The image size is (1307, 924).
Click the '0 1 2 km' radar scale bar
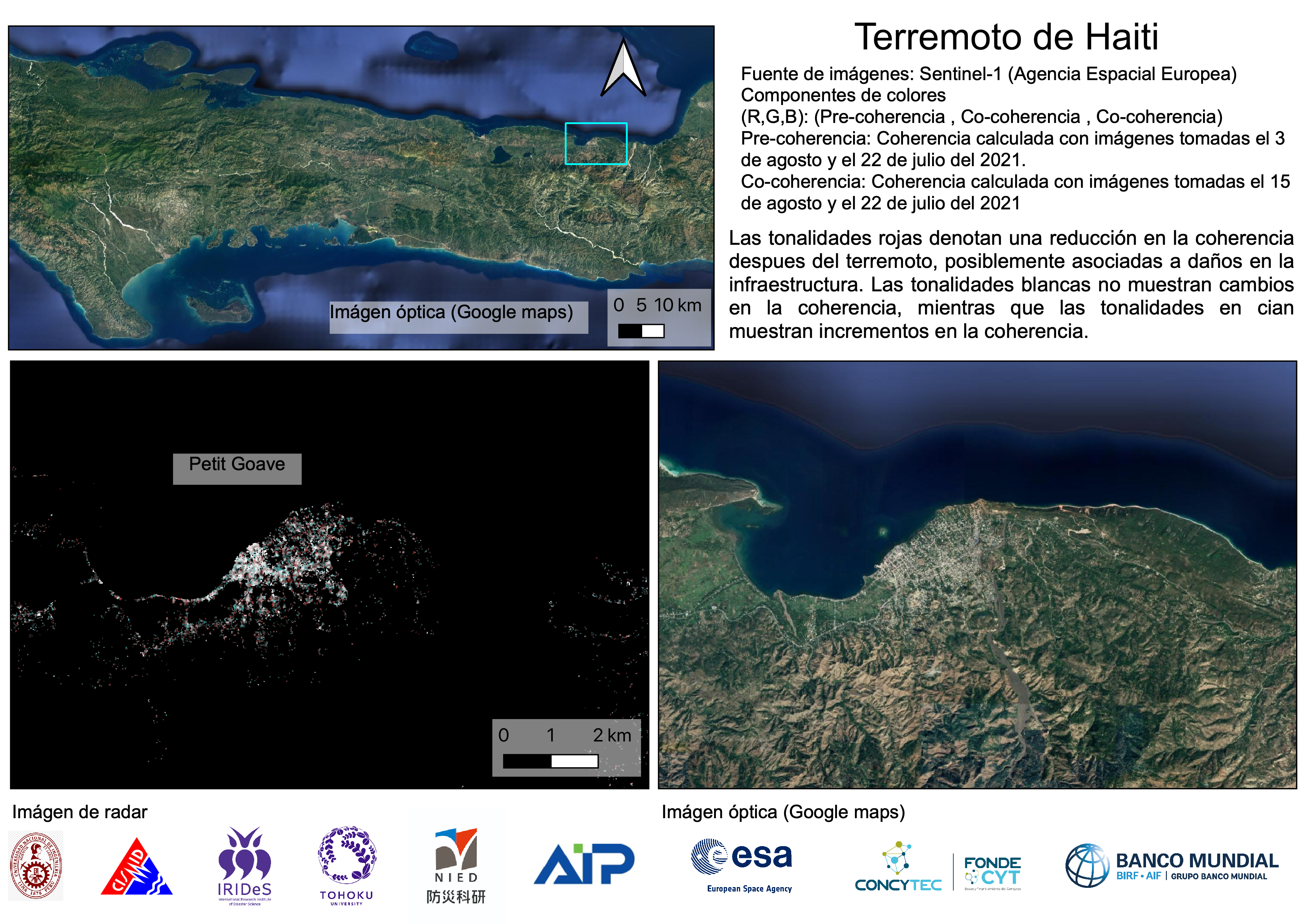click(566, 748)
